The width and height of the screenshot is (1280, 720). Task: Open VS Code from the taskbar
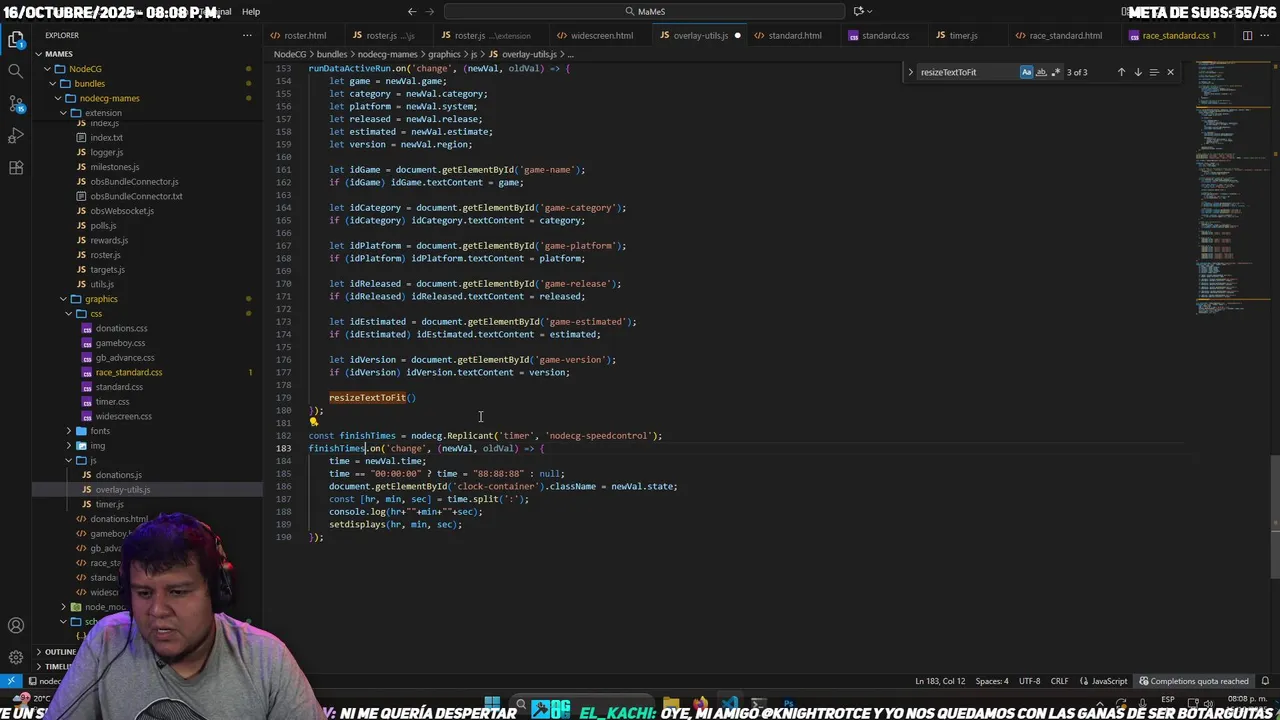(729, 704)
